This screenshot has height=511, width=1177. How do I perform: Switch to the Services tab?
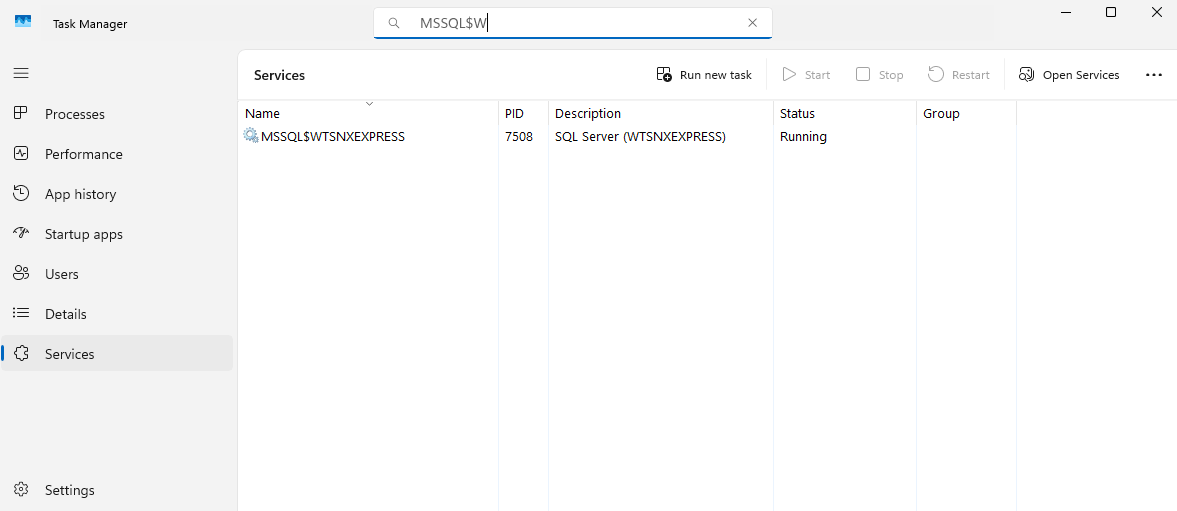tap(70, 354)
